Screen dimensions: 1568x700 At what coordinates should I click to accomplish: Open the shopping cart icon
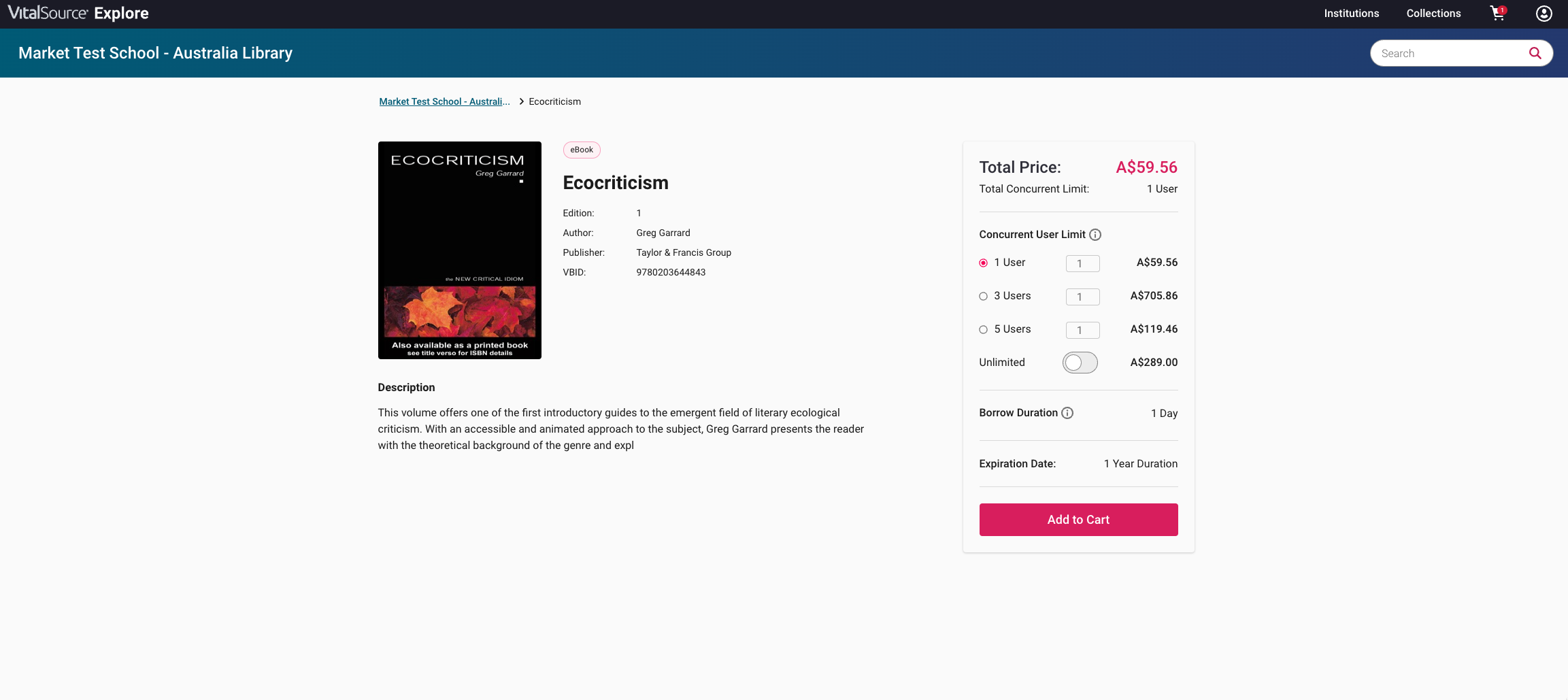(x=1498, y=13)
